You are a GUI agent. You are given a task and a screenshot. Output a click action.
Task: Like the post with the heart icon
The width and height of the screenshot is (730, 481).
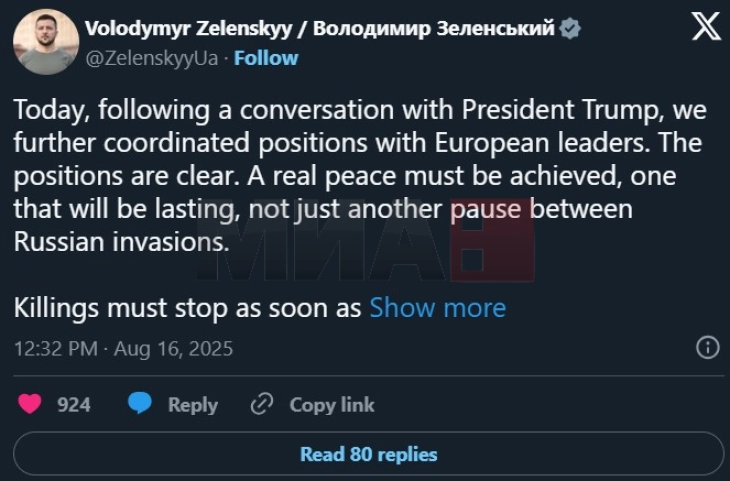pos(31,404)
